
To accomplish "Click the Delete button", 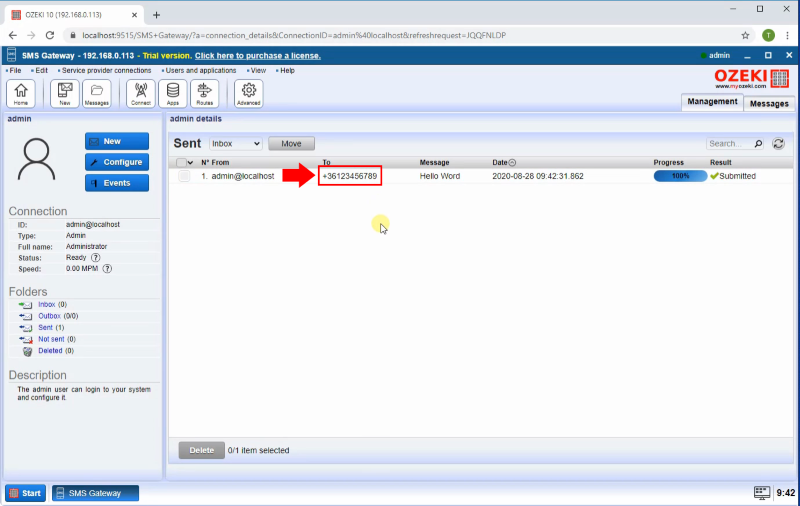I will point(202,450).
